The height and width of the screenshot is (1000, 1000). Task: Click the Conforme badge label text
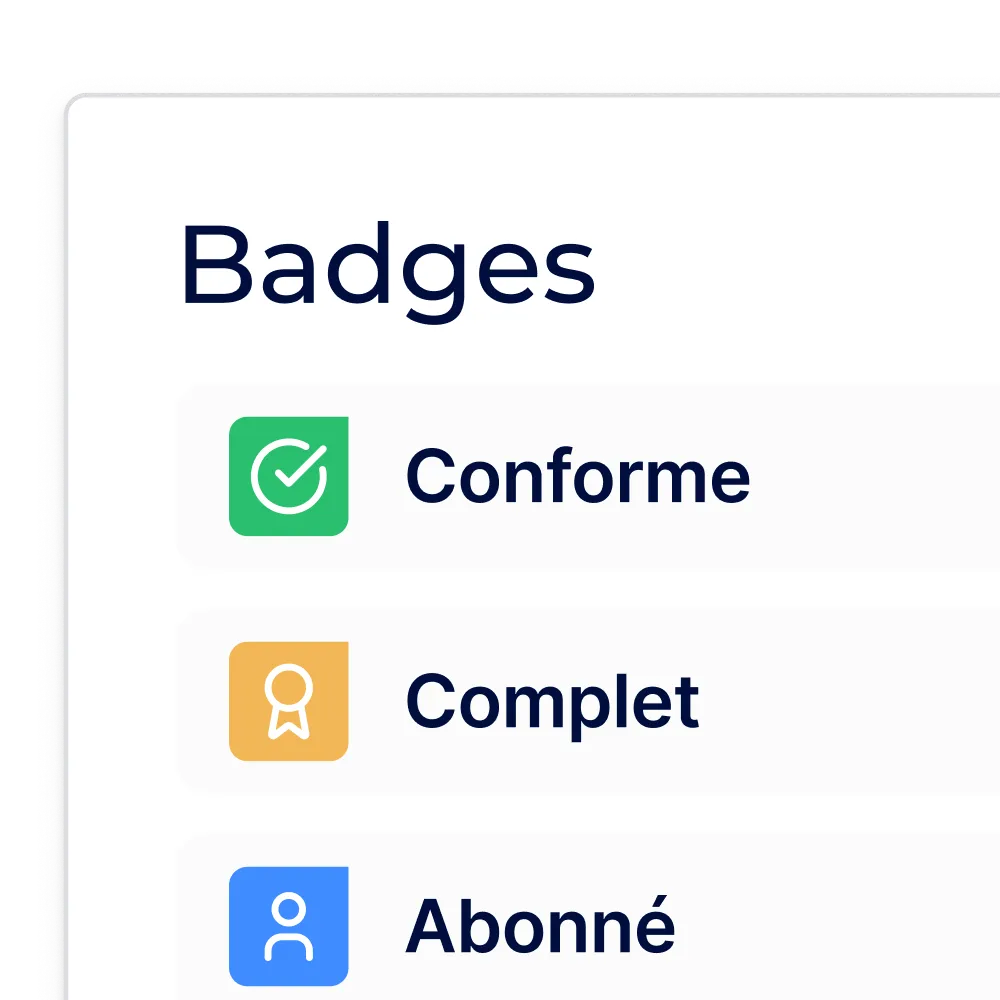click(578, 475)
